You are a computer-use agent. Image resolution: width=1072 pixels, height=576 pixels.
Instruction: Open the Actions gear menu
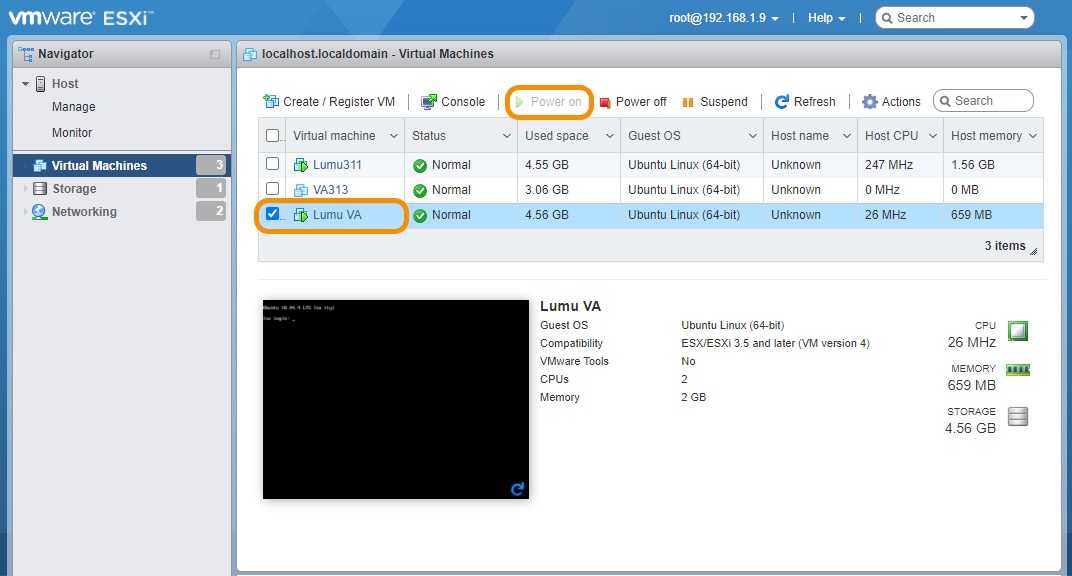(890, 101)
